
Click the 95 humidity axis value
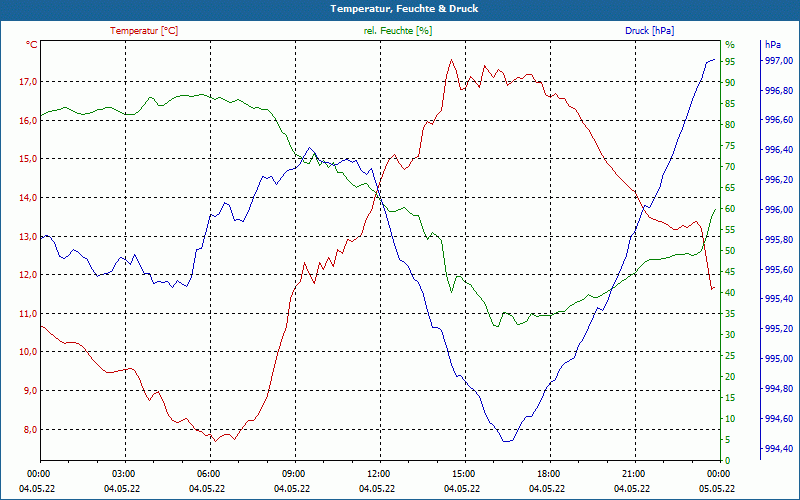point(730,61)
